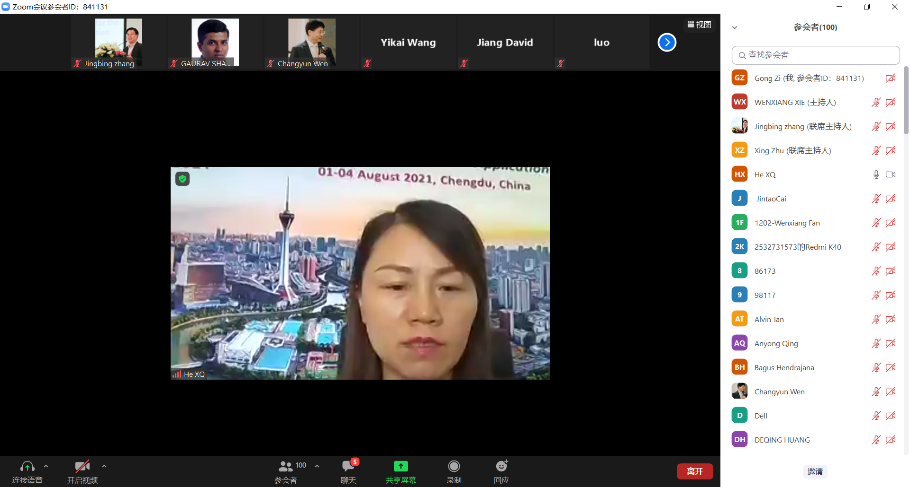Click WENXIANG XIE camera-off icon
The image size is (910, 487).
(890, 103)
